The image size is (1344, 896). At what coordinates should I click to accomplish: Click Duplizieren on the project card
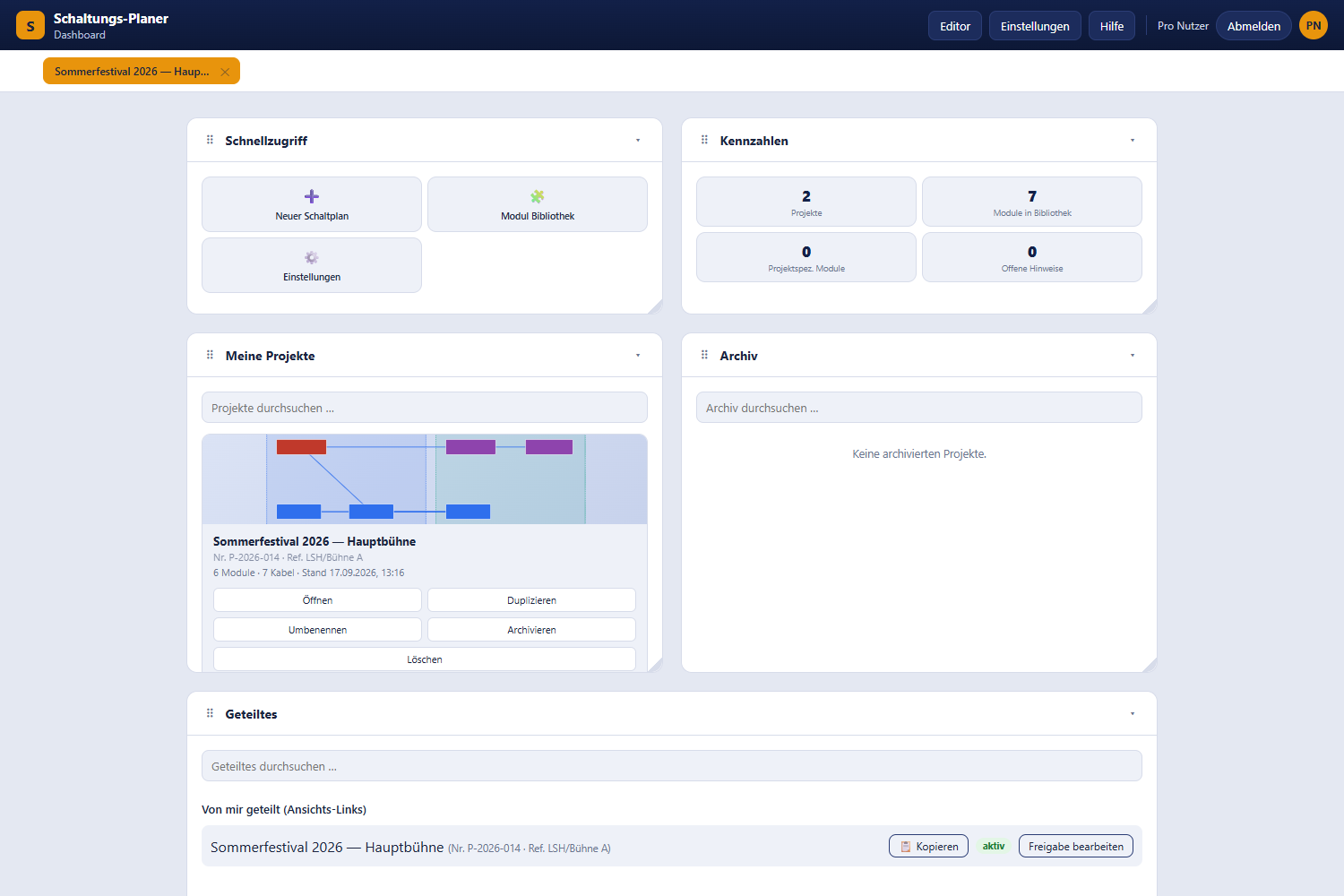(531, 600)
